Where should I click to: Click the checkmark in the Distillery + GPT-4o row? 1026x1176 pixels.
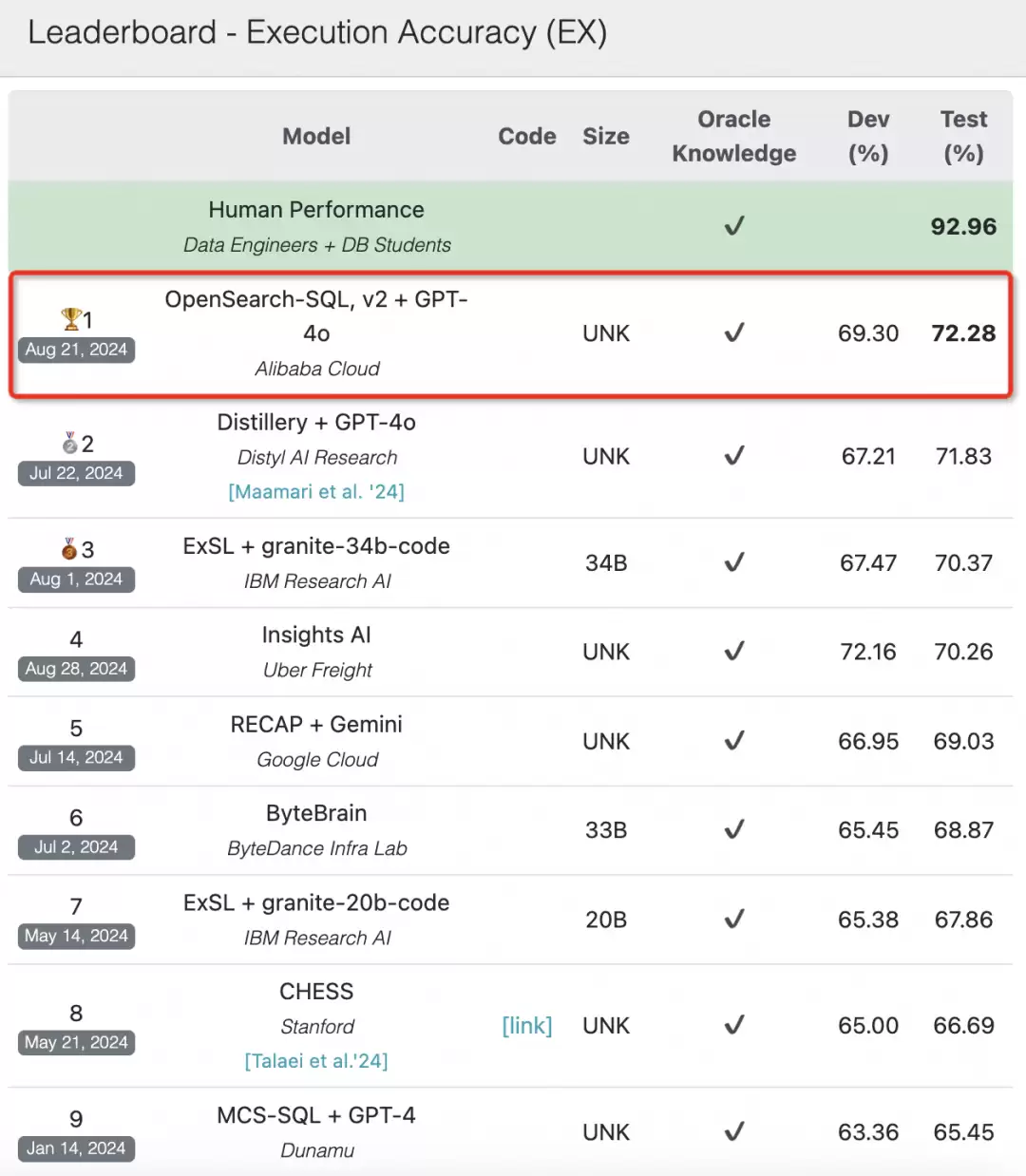pyautogui.click(x=734, y=456)
